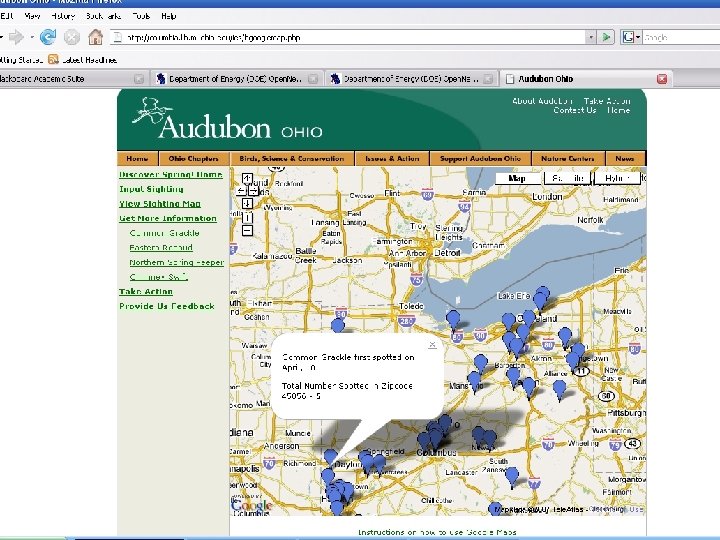
Task: Zoom out with the map minus button
Action: (x=247, y=230)
